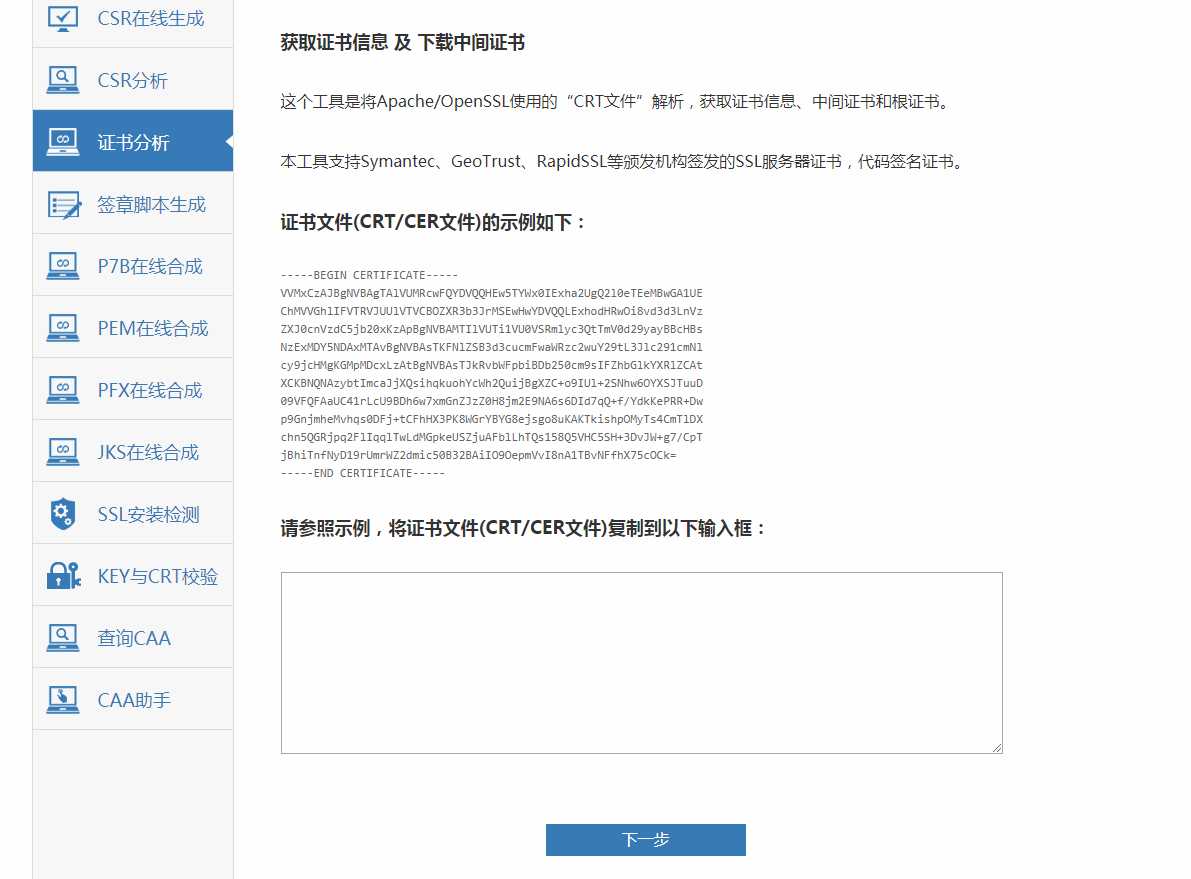
Task: Click the P7B在线合成 laptop icon
Action: tap(62, 265)
